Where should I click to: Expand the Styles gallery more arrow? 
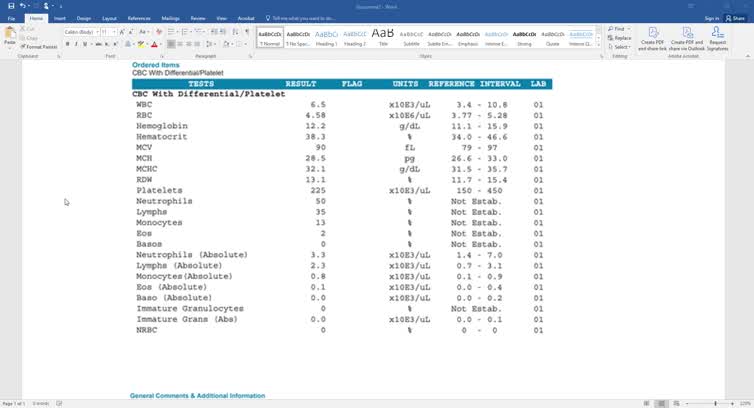598,46
